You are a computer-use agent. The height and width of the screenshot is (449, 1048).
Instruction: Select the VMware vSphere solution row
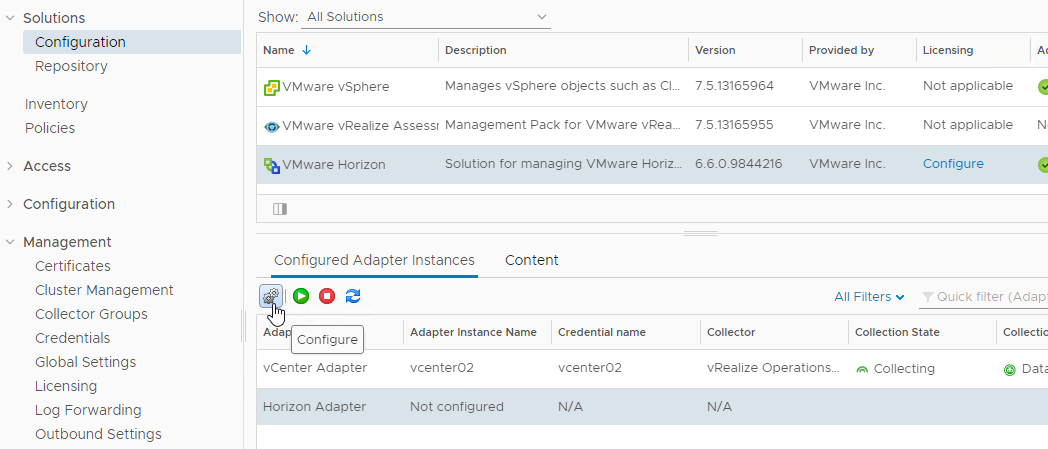coord(652,87)
